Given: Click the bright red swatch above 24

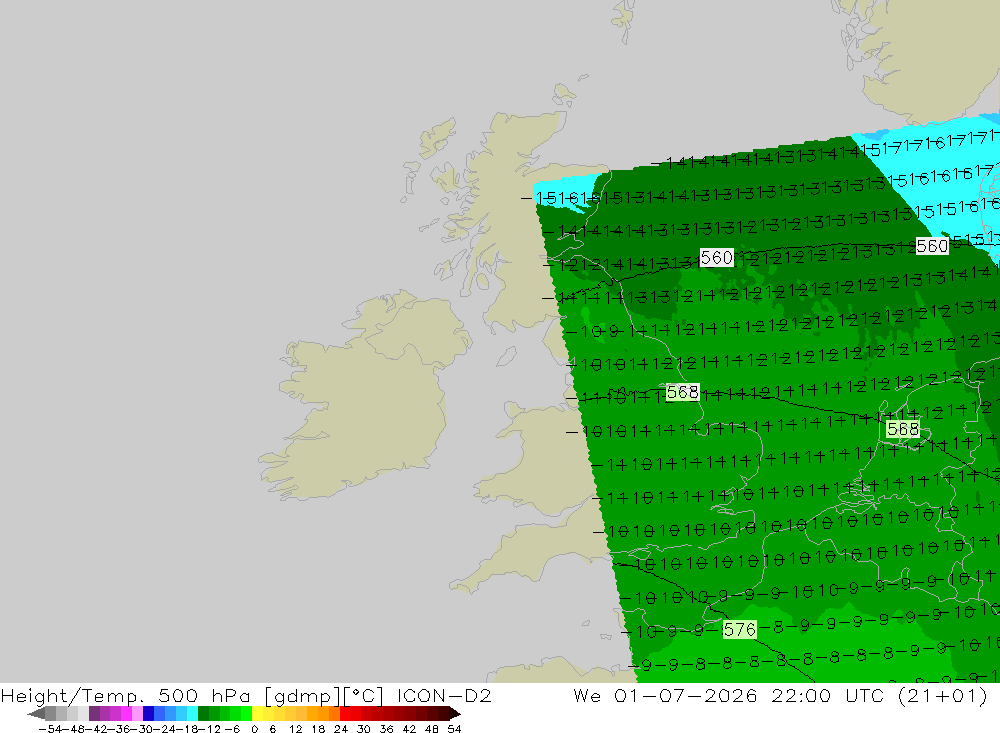Looking at the screenshot, I should (345, 713).
